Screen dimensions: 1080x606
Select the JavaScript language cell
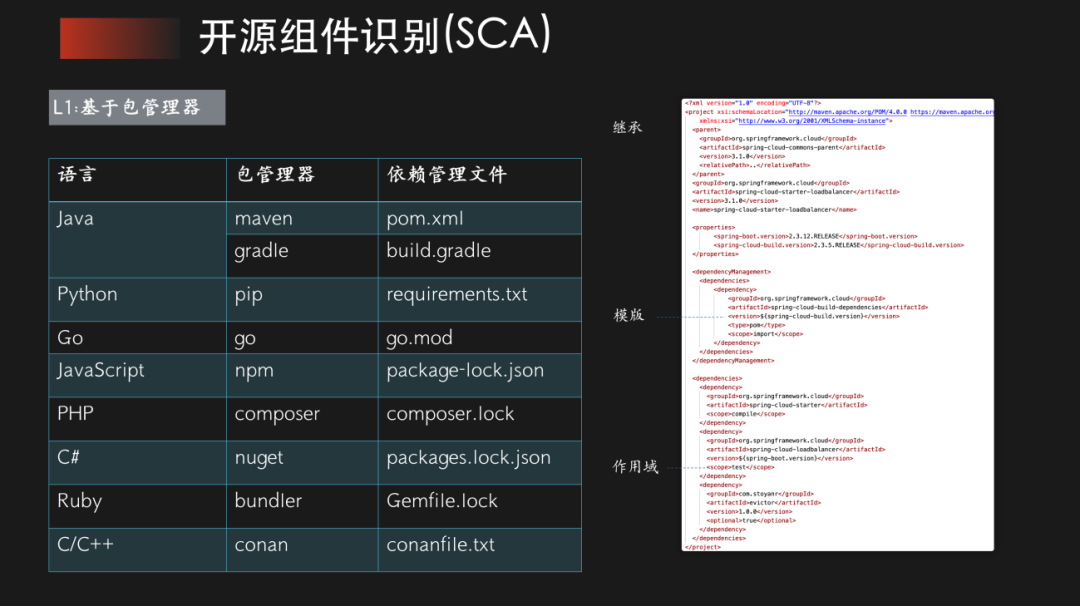point(137,375)
